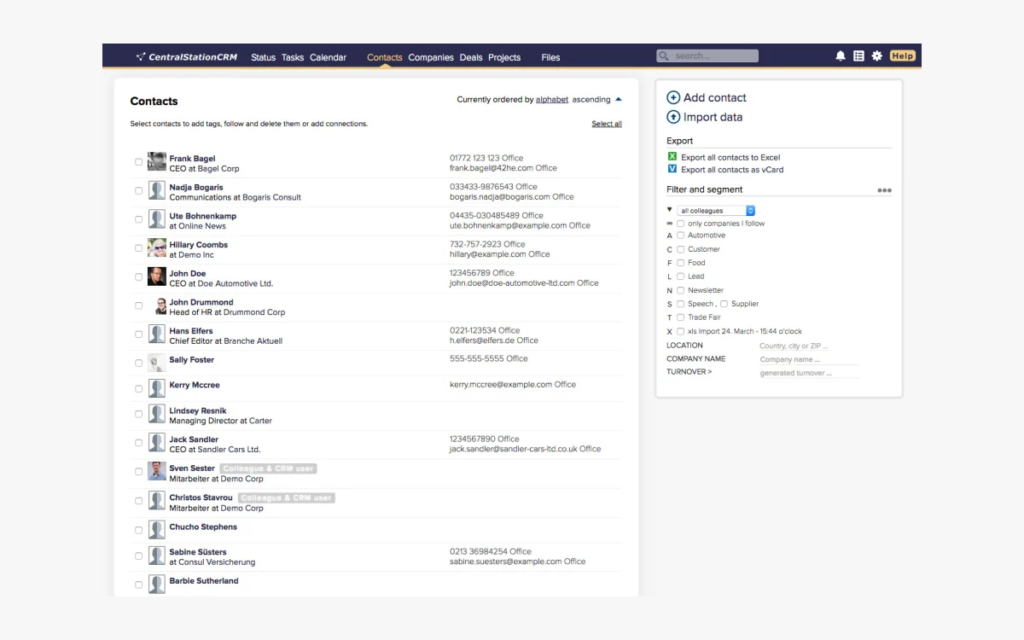The width and height of the screenshot is (1024, 640).
Task: Click Import data link
Action: point(712,117)
